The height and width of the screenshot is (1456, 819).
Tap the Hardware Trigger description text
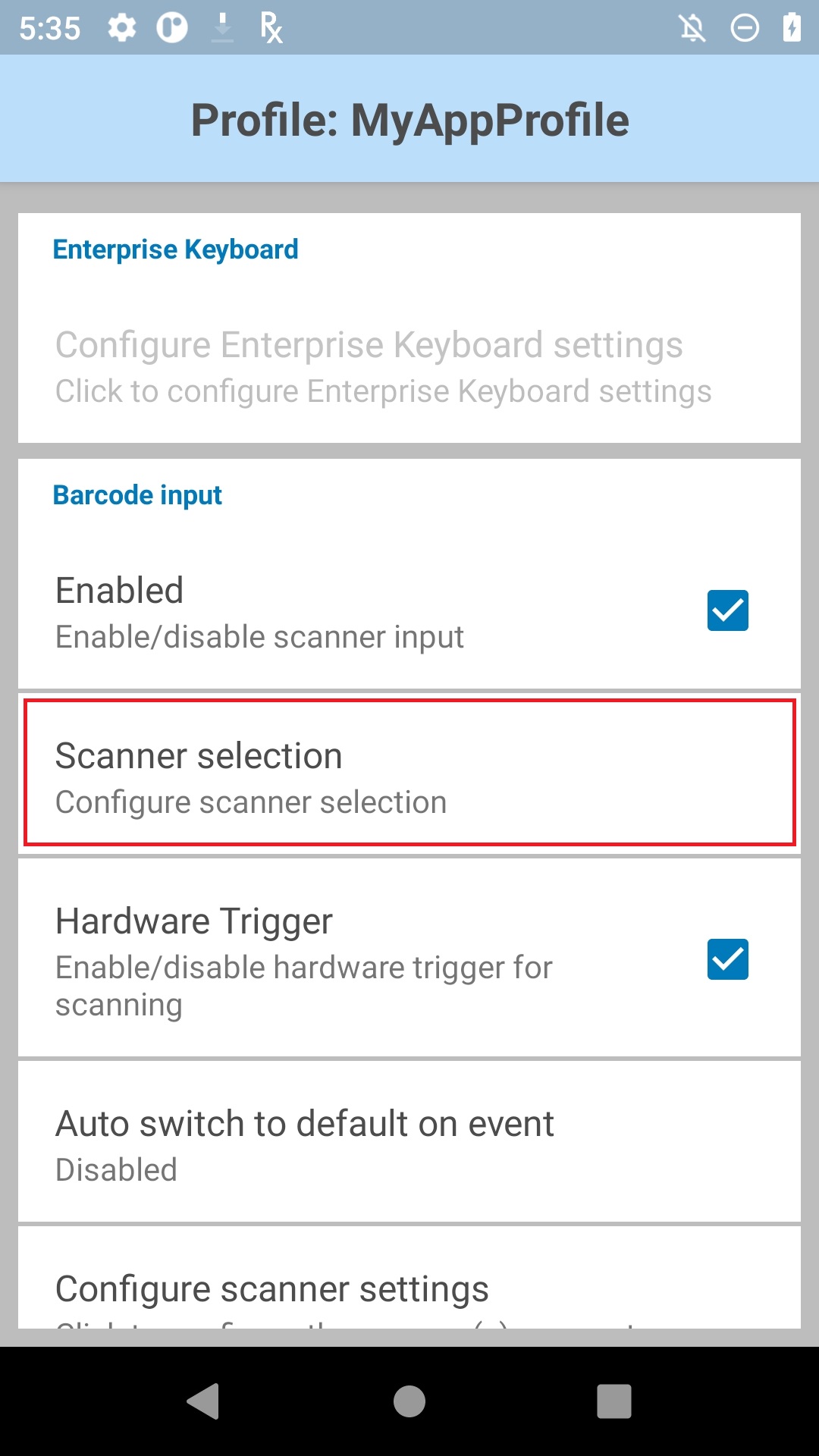click(x=304, y=986)
